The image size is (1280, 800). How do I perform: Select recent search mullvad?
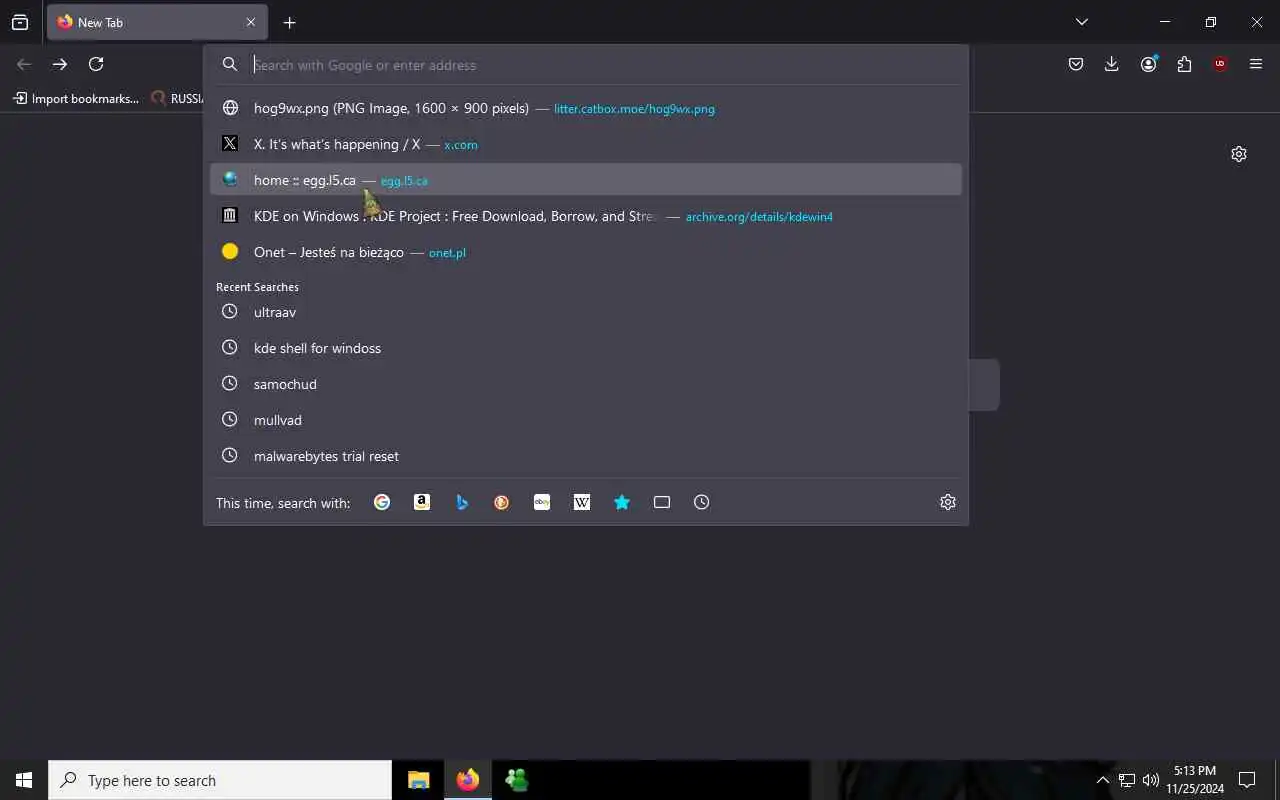(586, 420)
